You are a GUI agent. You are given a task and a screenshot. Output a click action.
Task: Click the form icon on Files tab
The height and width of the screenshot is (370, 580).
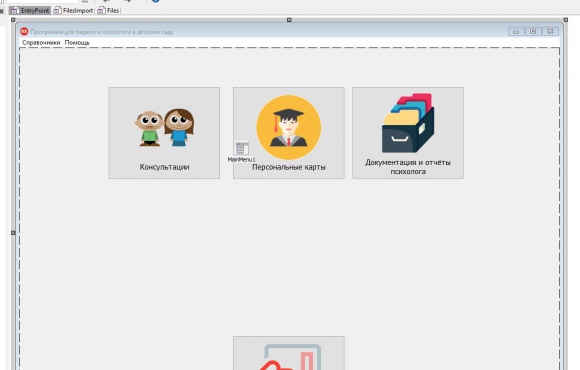(x=101, y=11)
